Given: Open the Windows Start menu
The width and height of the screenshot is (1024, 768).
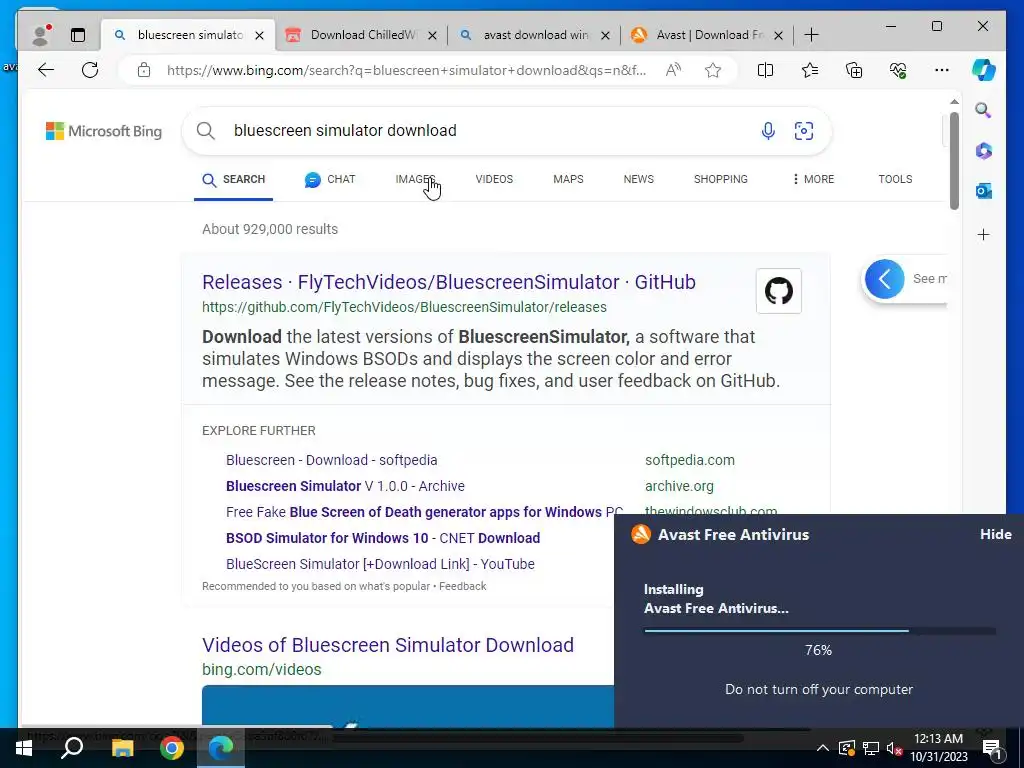Looking at the screenshot, I should point(24,748).
